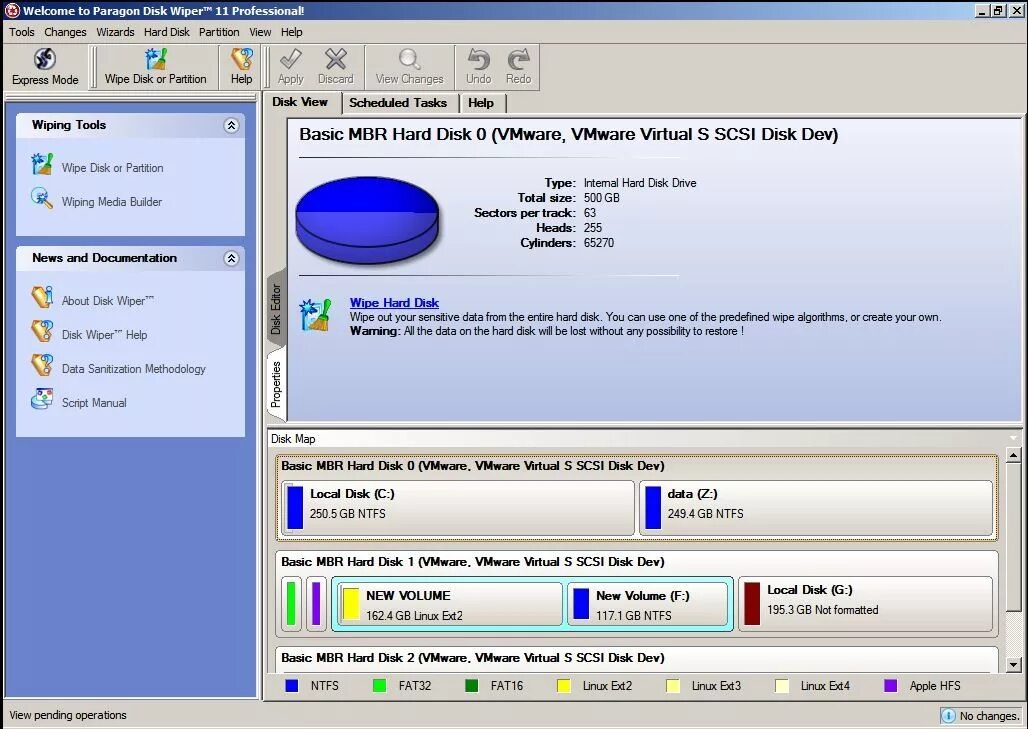Click Wipe Disk or Partition sidebar icon
This screenshot has width=1028, height=729.
point(42,165)
